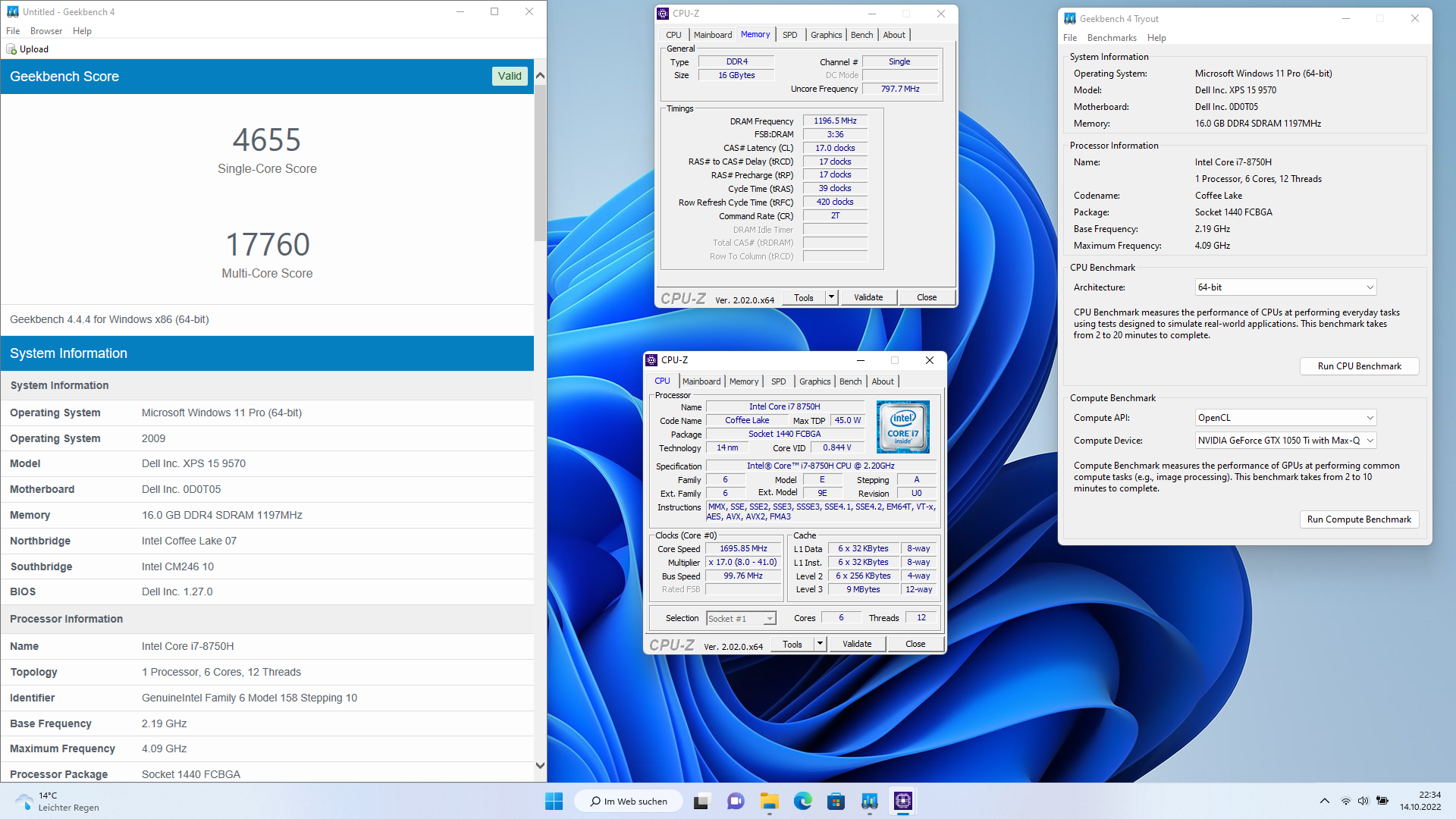Click Tools button in CPU-Z Memory window
This screenshot has width=1456, height=819.
pyautogui.click(x=804, y=297)
